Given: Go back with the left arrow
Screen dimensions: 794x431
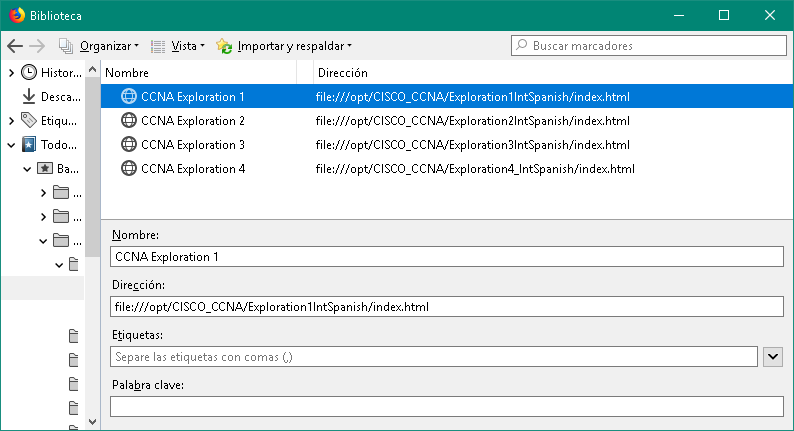Looking at the screenshot, I should (15, 46).
